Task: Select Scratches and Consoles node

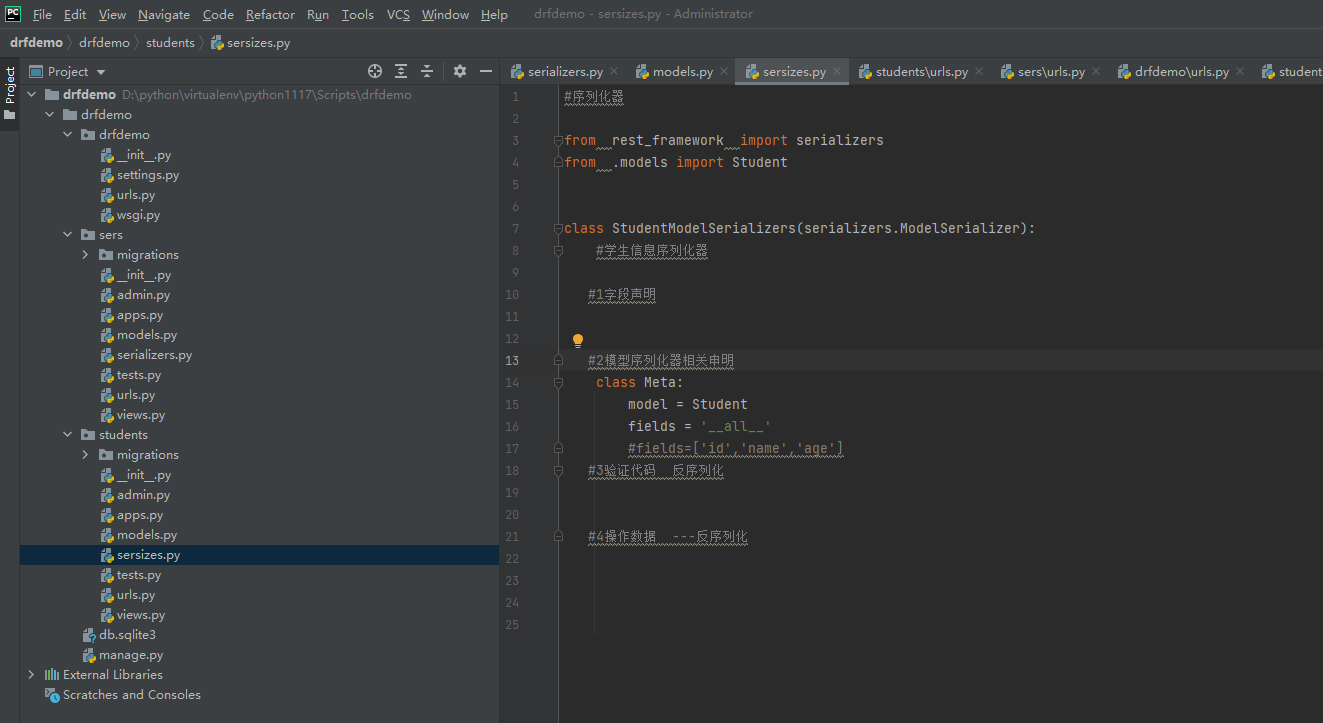Action: click(x=131, y=694)
